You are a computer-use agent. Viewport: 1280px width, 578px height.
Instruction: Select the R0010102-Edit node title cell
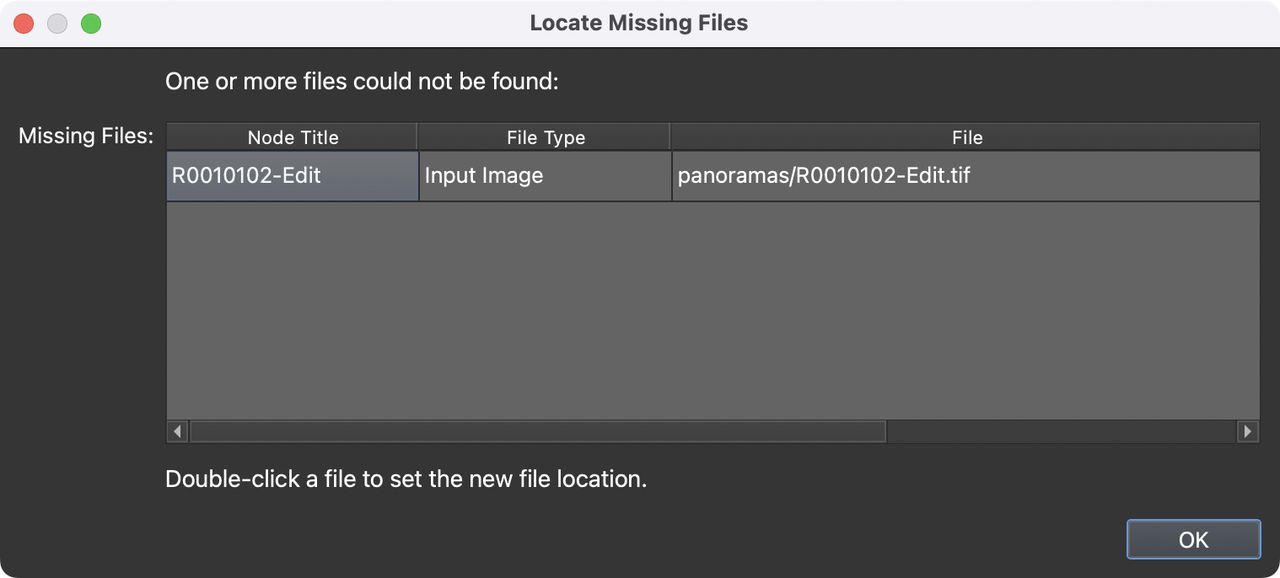pos(292,175)
